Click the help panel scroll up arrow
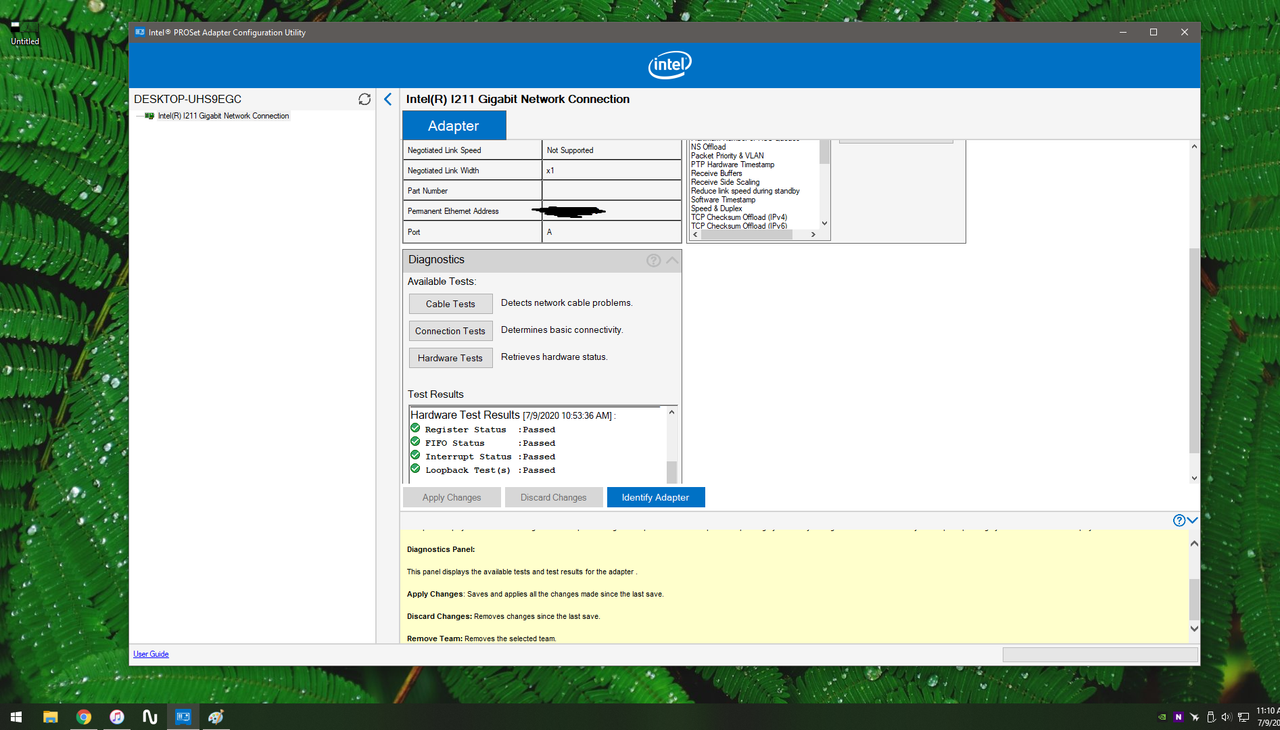The height and width of the screenshot is (730, 1280). click(x=1194, y=543)
